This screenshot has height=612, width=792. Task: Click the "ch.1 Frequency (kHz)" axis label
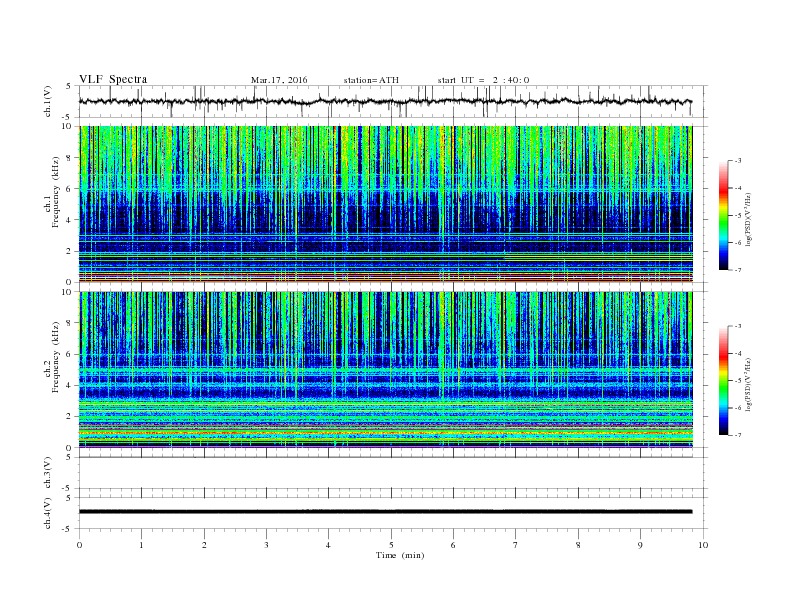(51, 192)
